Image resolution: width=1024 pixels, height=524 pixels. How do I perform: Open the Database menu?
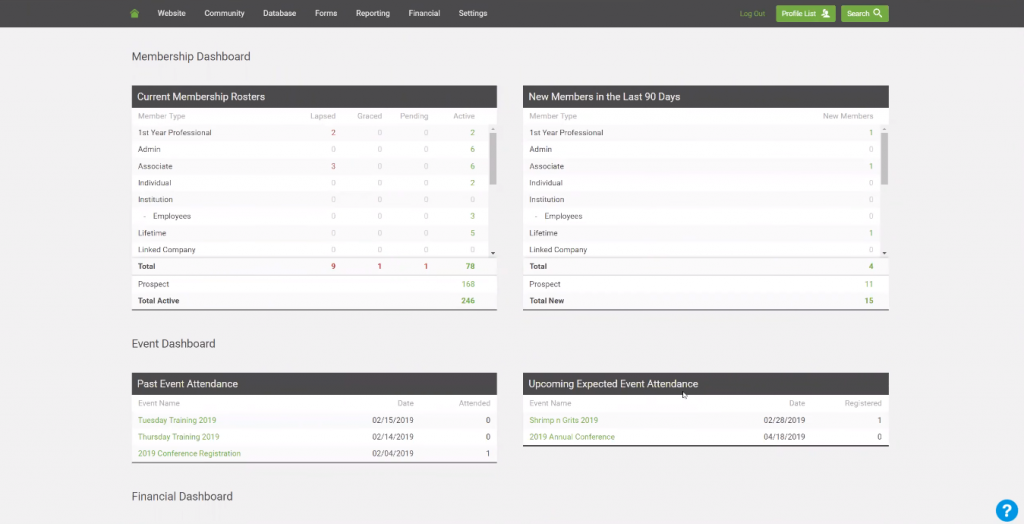(x=280, y=13)
